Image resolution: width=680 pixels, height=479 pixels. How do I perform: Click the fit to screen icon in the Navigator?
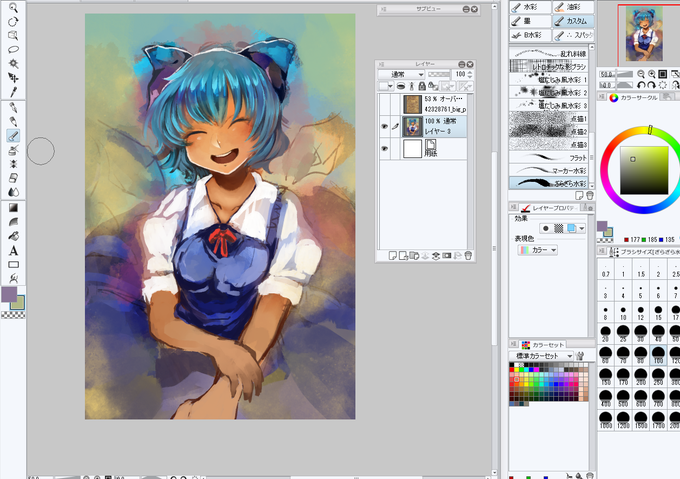tap(662, 74)
